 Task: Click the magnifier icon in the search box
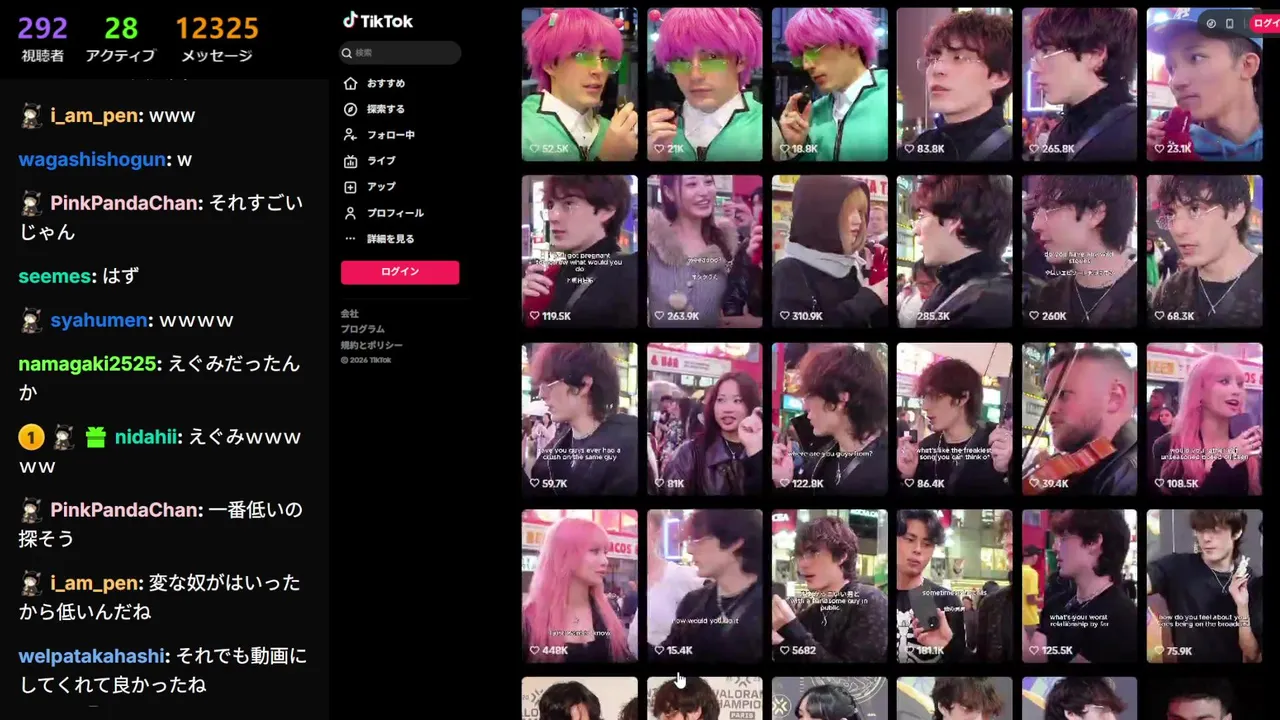click(x=347, y=53)
